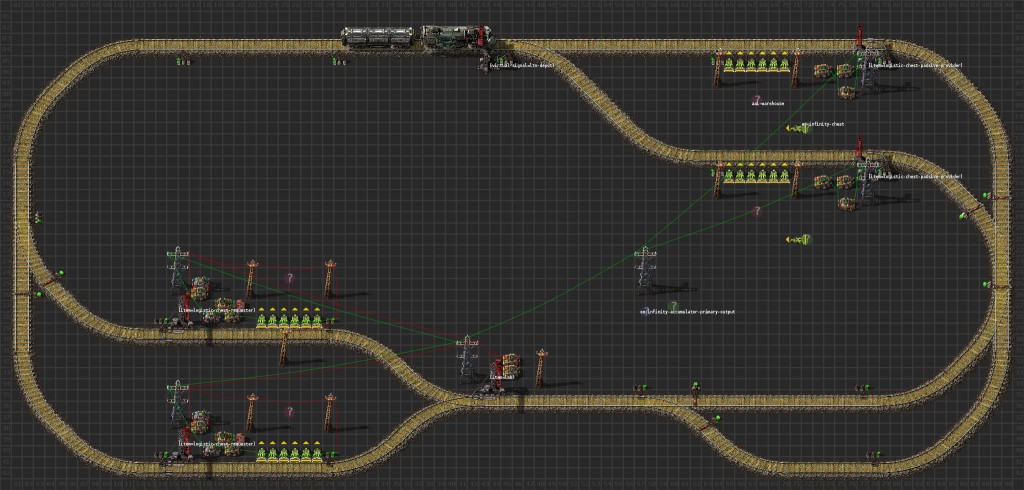This screenshot has width=1024, height=490.
Task: Select the big electric pole above the upper-left requester station
Action: click(177, 270)
